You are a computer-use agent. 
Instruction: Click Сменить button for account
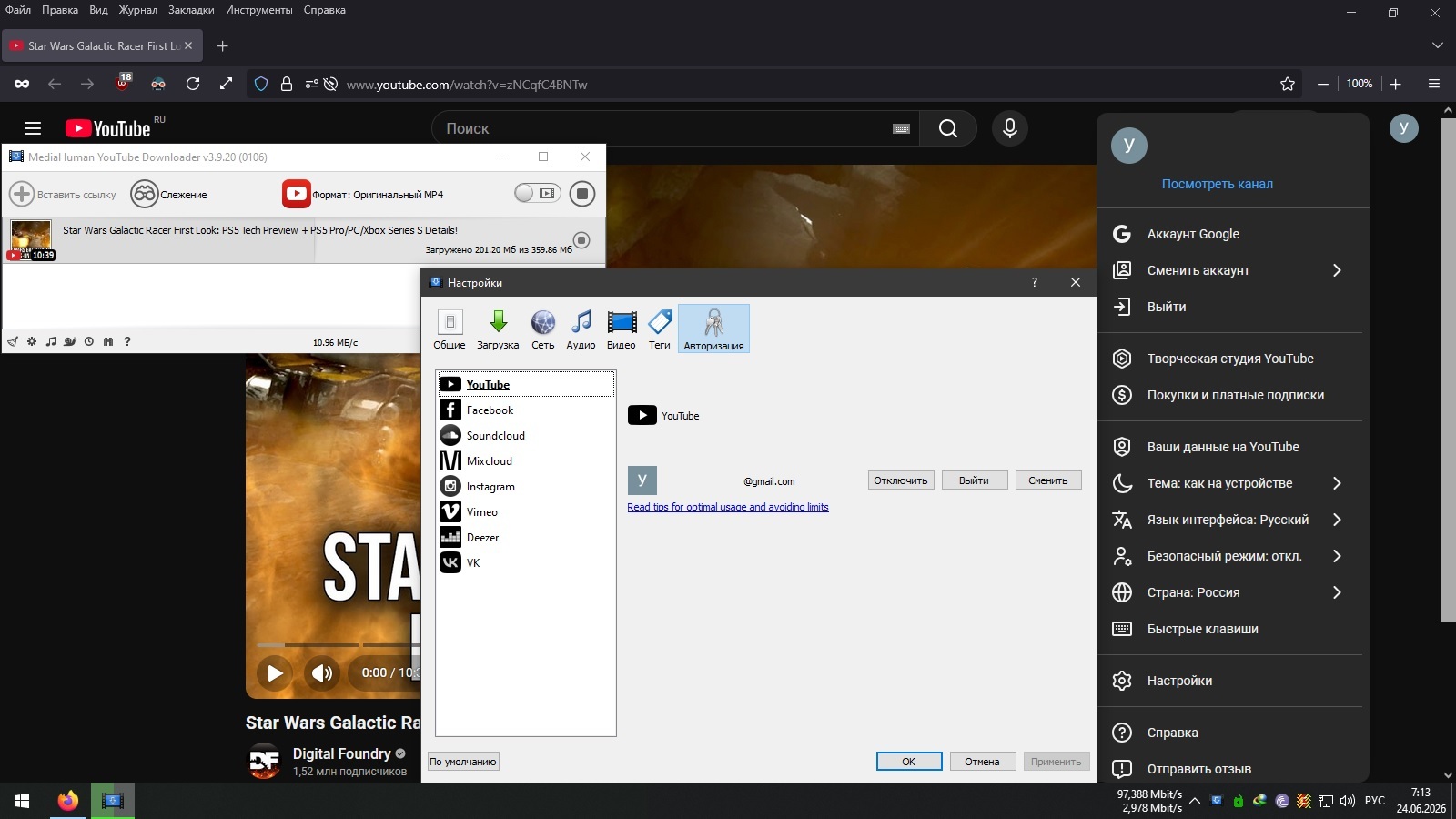pos(1048,480)
